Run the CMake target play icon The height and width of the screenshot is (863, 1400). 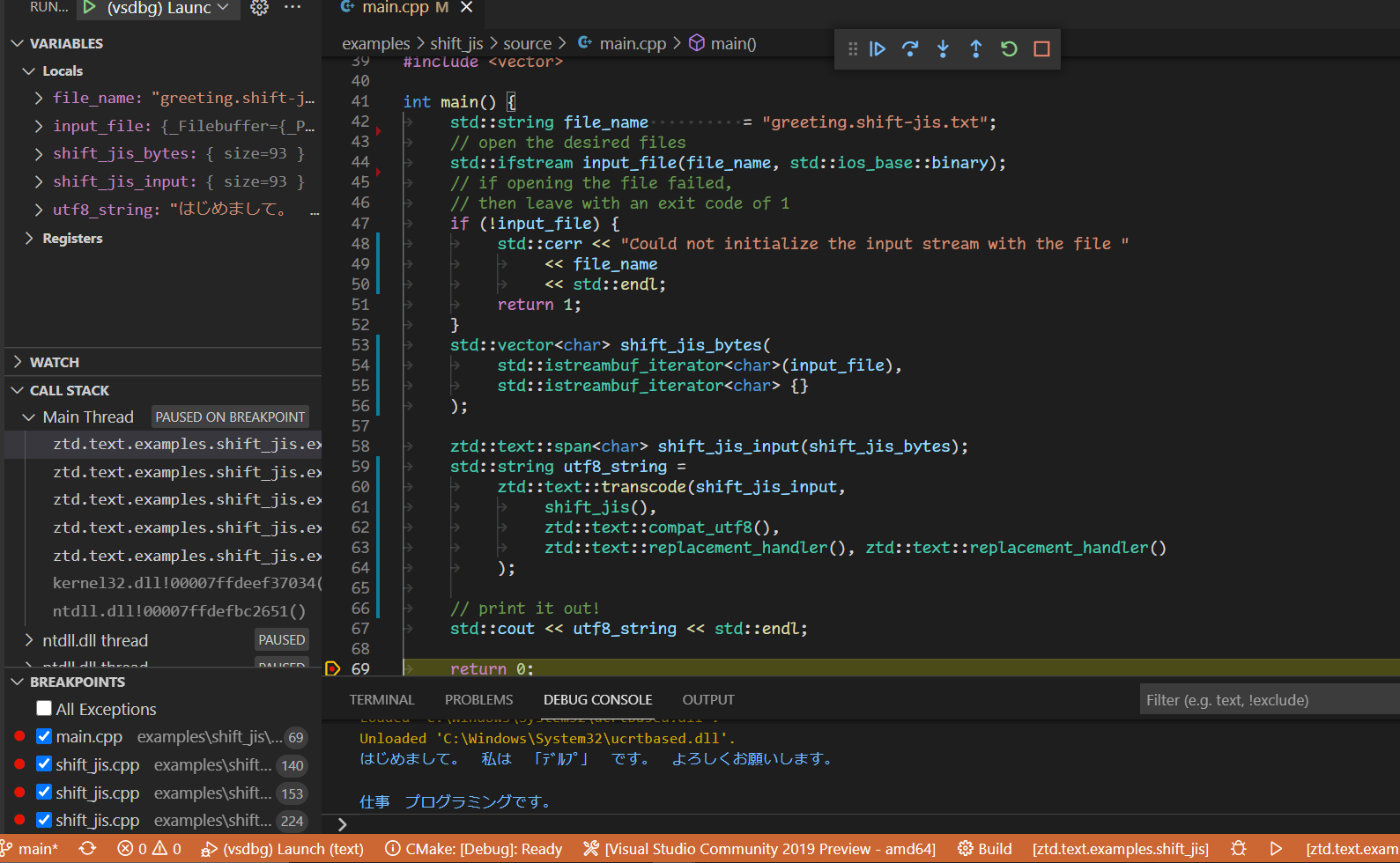tap(1276, 849)
